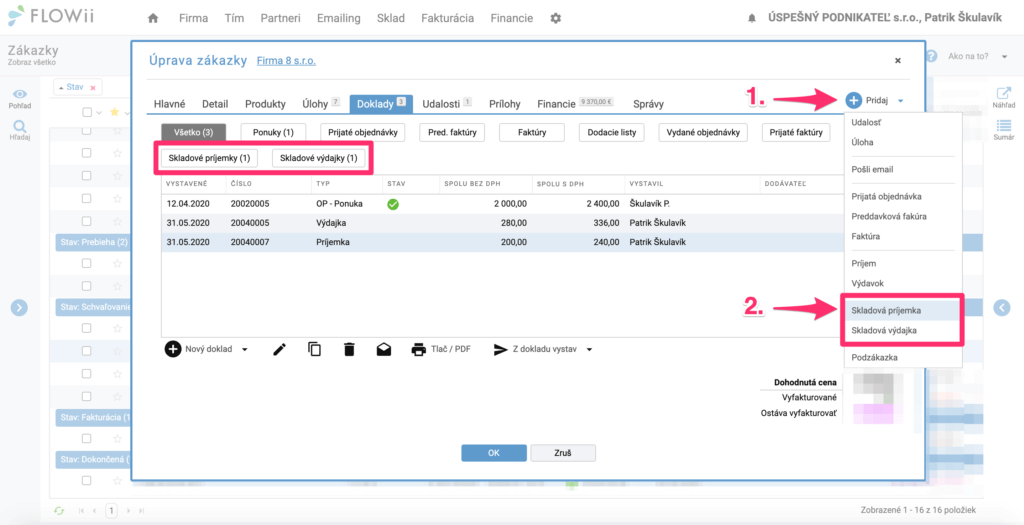Switch to the Prílohy tab
Viewport: 1024px width, 525px height.
(x=505, y=104)
